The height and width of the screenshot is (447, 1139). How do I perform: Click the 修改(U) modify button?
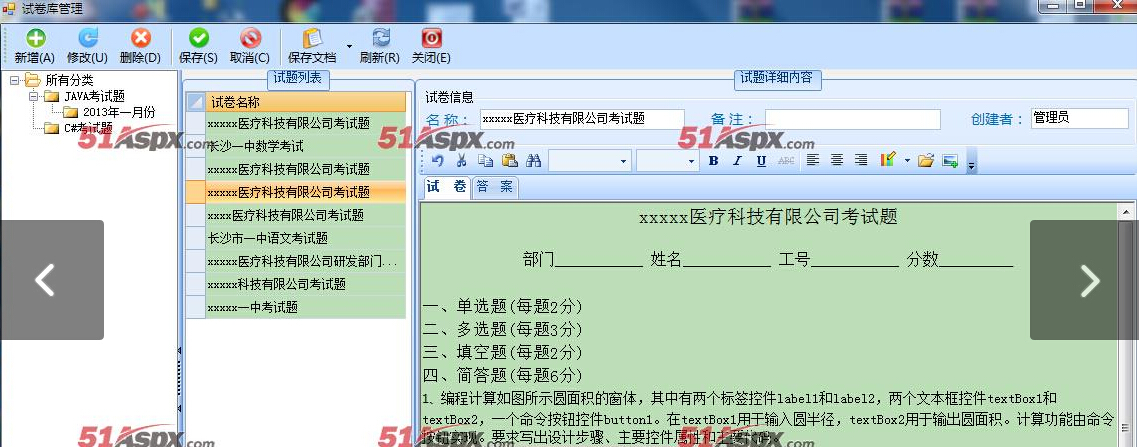[x=87, y=47]
